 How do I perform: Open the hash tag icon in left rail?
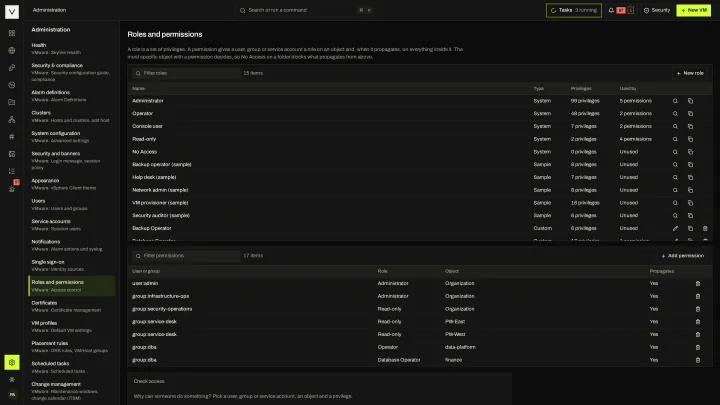(x=12, y=136)
